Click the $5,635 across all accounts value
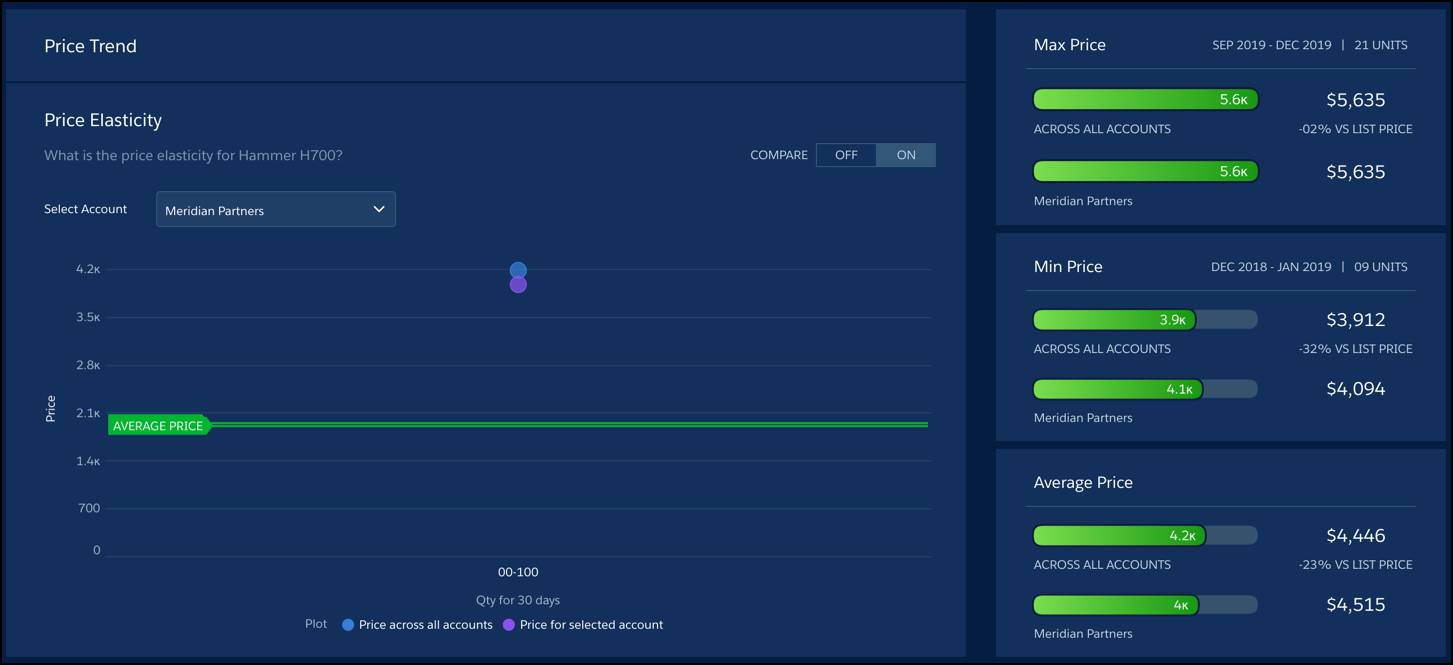This screenshot has height=665, width=1453. [1356, 100]
